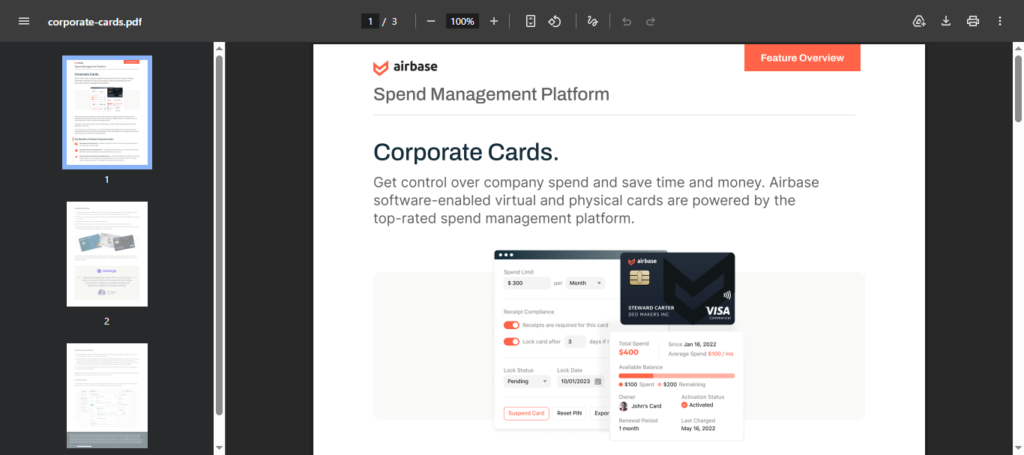Print the document
This screenshot has height=455, width=1024.
tap(973, 21)
